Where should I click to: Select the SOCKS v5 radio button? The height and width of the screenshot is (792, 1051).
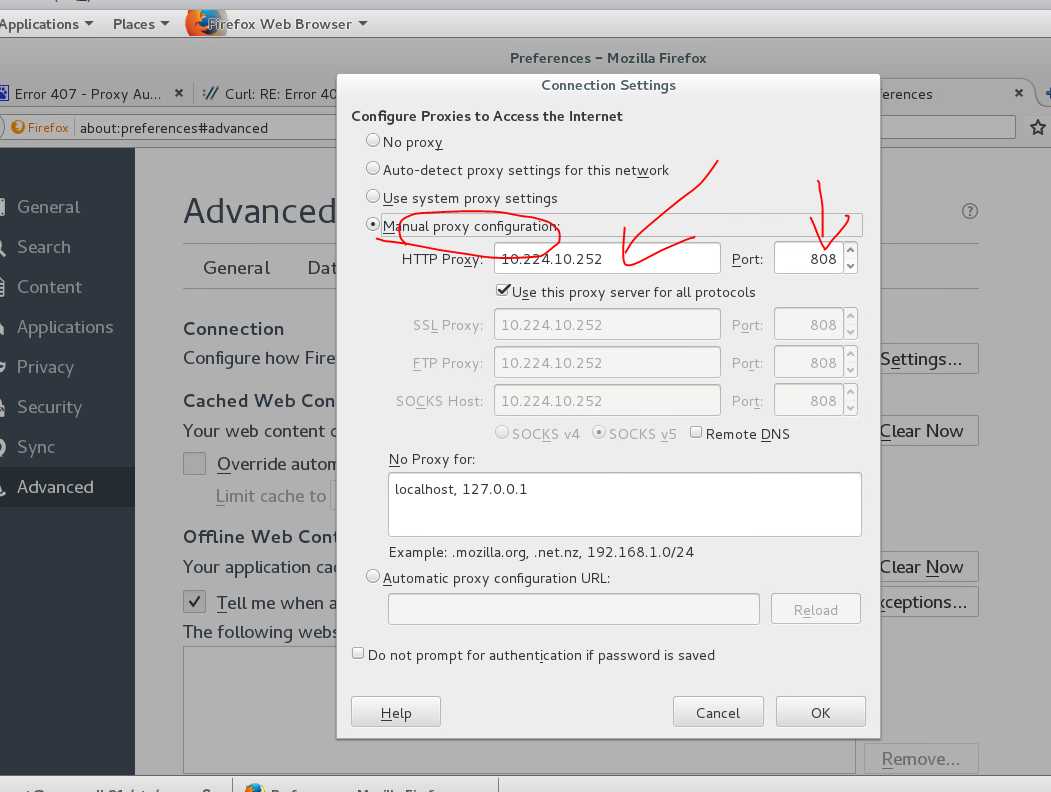[599, 432]
